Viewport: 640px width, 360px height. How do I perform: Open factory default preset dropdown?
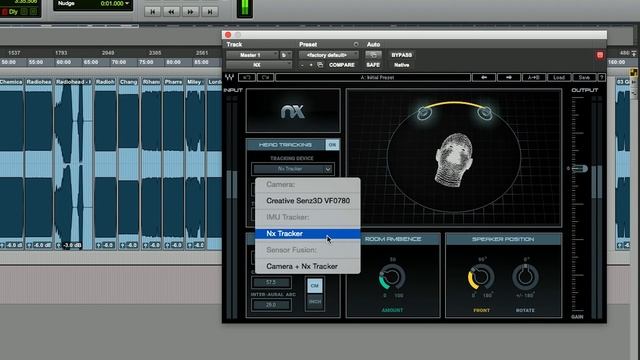(x=329, y=55)
